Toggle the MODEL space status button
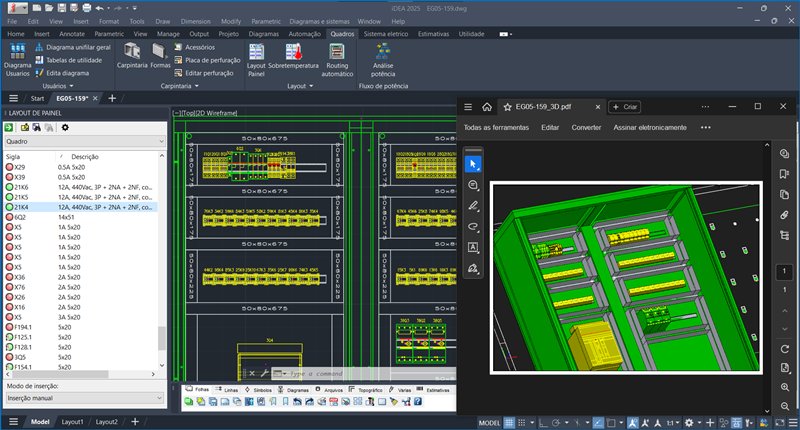The image size is (800, 430). coord(489,422)
